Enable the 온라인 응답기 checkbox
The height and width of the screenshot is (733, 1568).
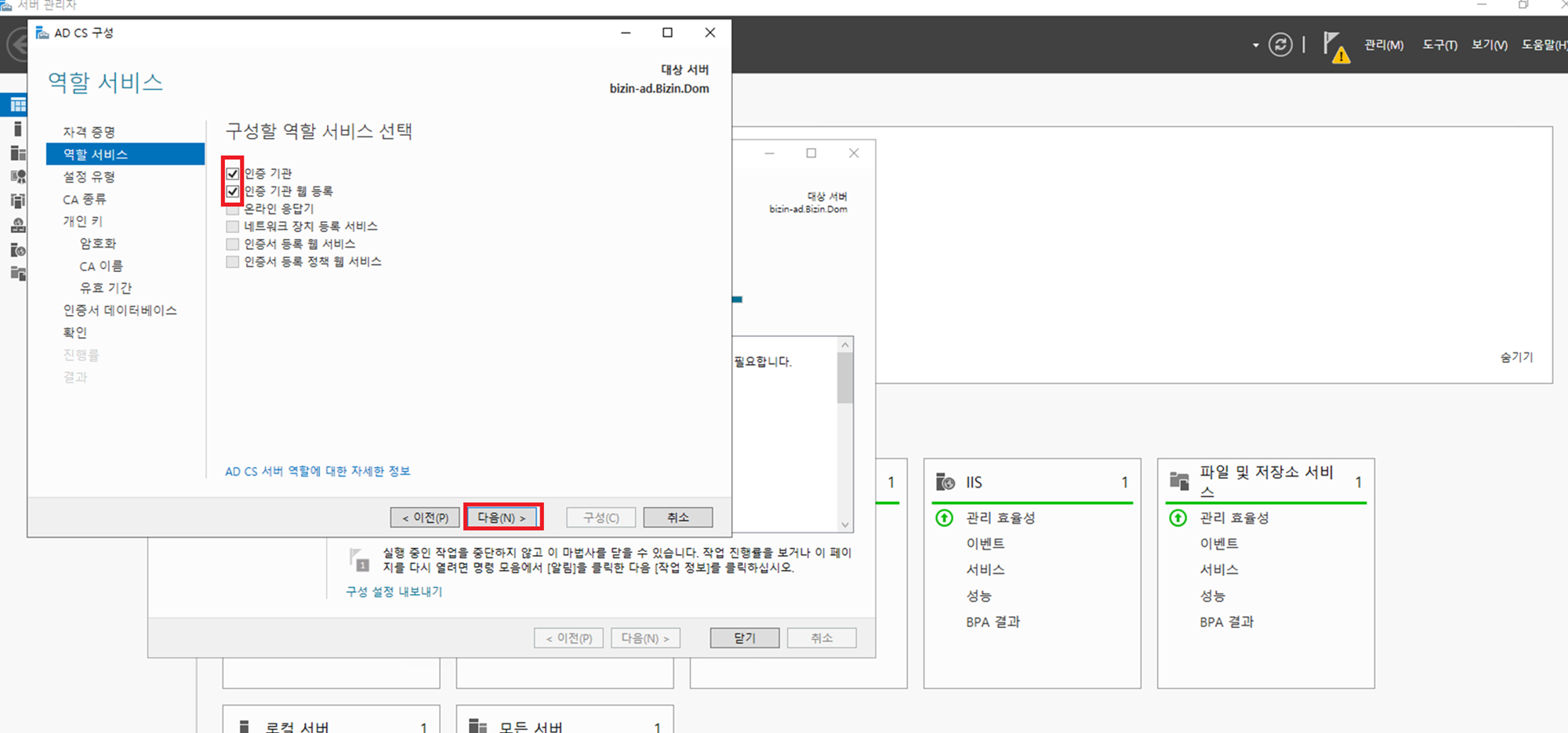pos(232,209)
